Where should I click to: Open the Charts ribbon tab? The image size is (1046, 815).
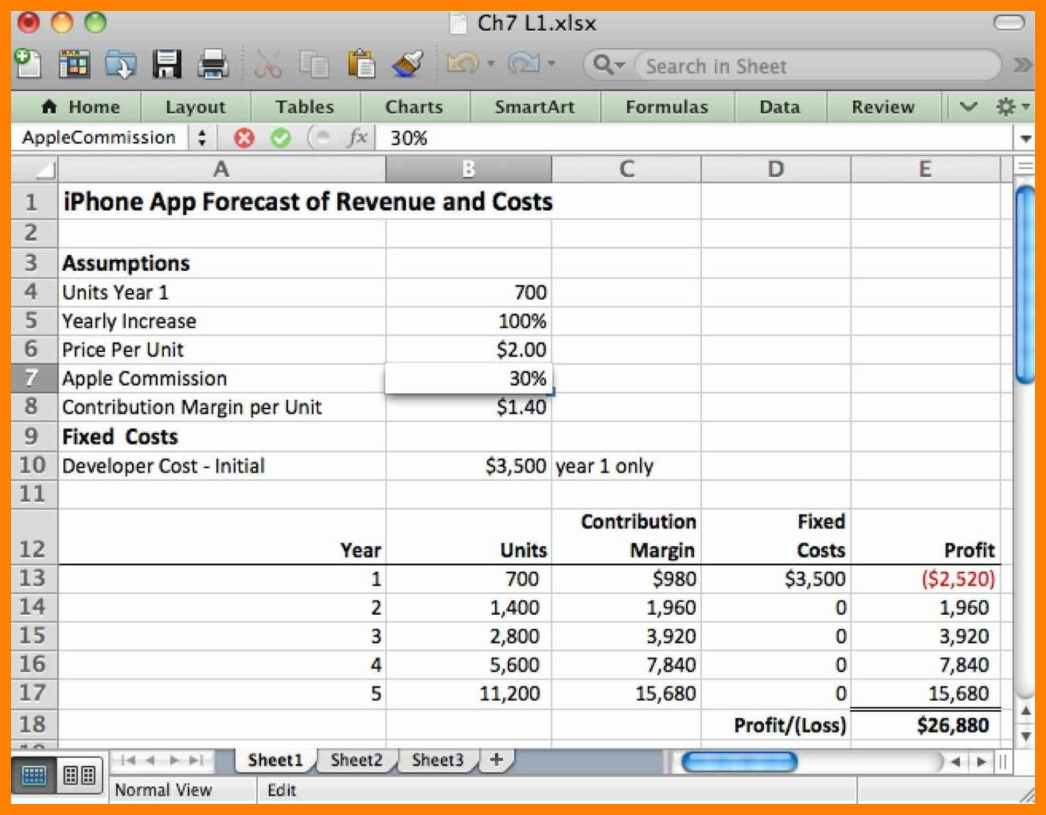(414, 107)
